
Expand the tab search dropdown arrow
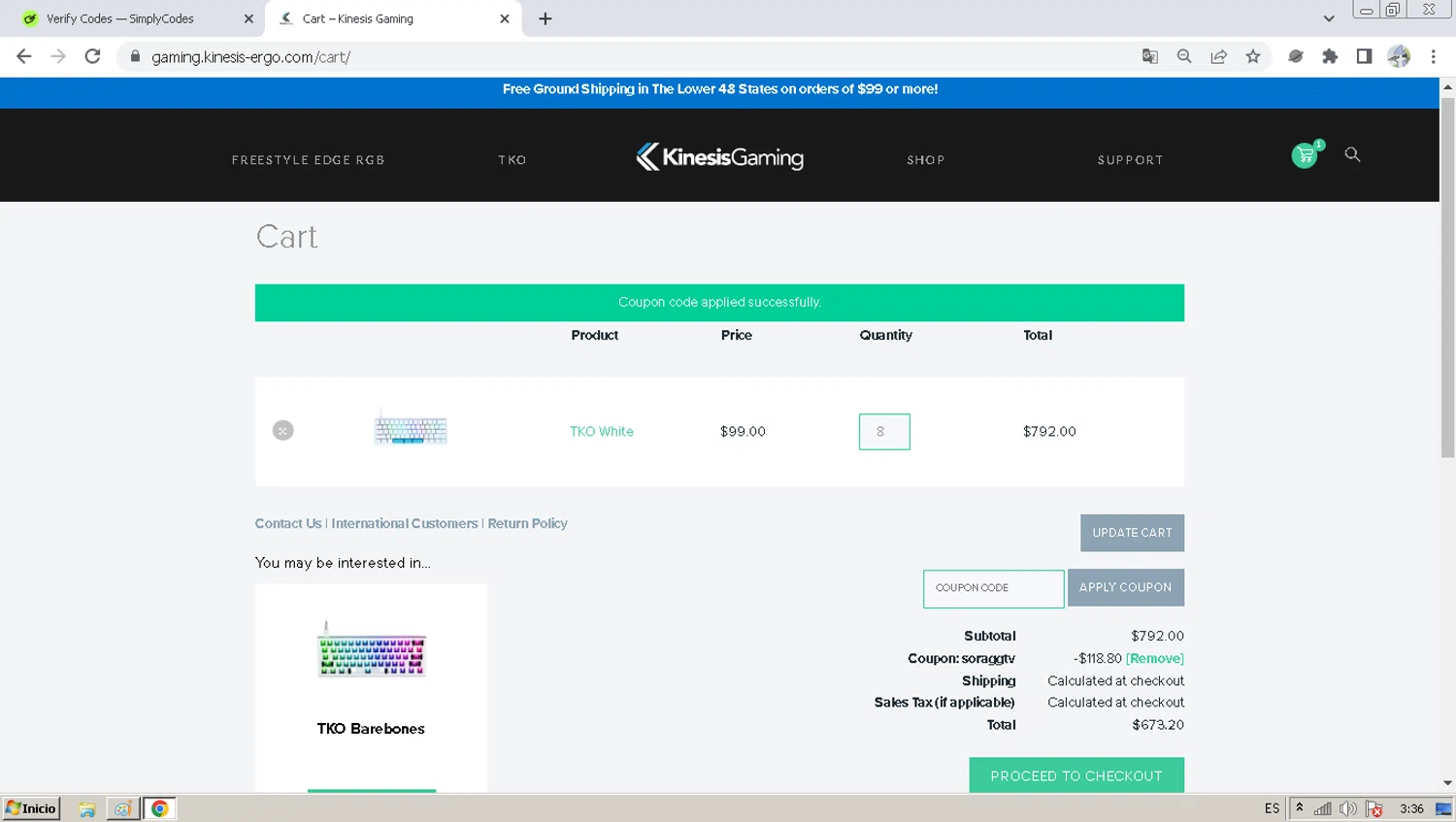click(1329, 18)
